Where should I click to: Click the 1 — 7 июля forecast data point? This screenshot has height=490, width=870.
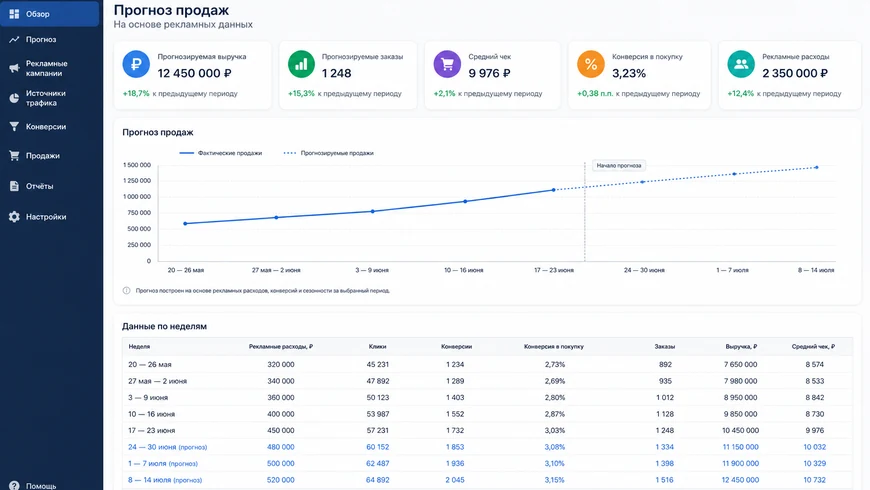click(x=735, y=174)
